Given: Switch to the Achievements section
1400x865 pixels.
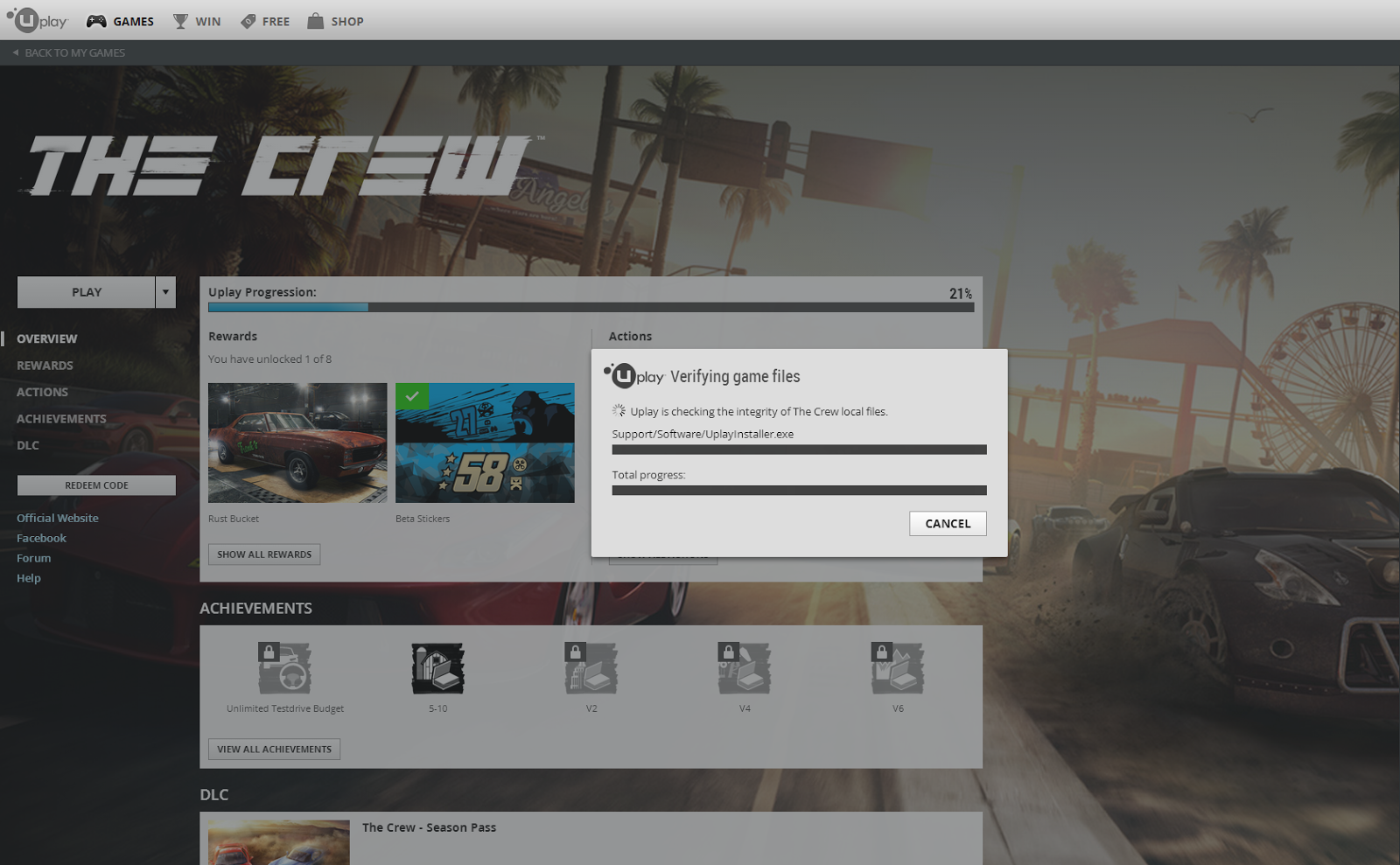Looking at the screenshot, I should (x=61, y=419).
